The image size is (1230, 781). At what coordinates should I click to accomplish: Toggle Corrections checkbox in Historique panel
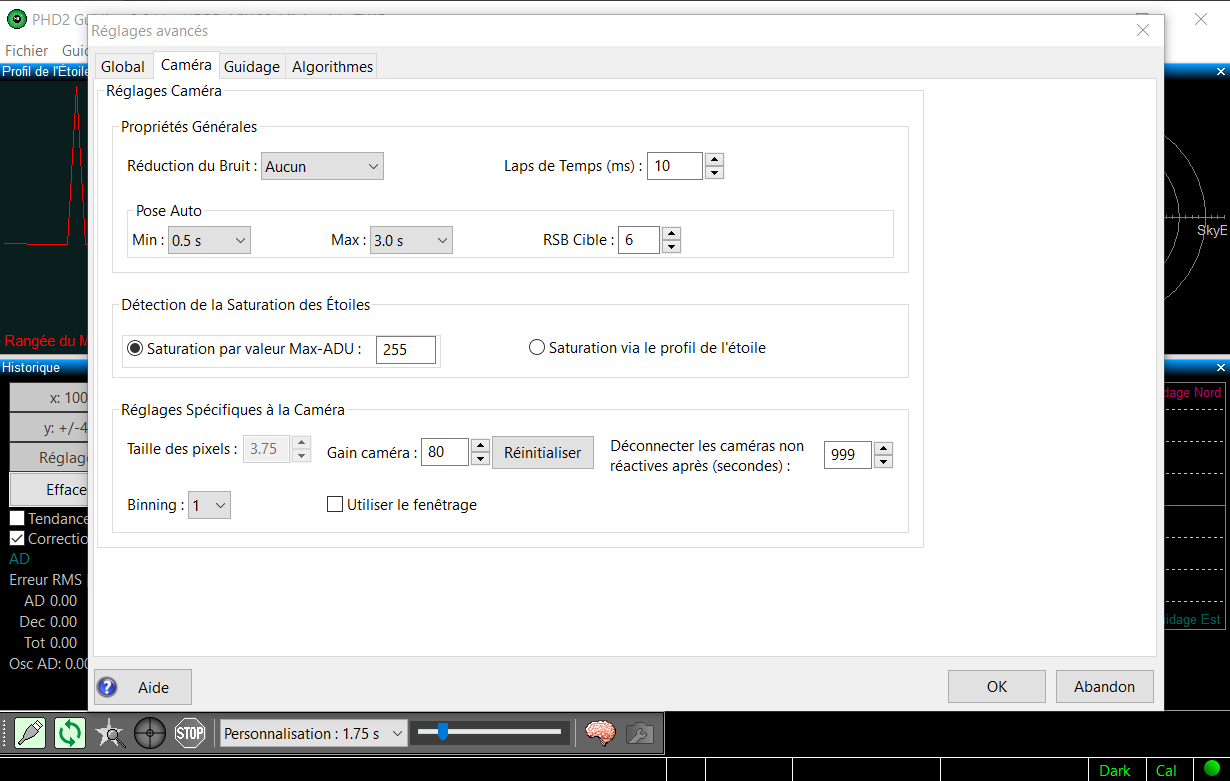tap(17, 538)
